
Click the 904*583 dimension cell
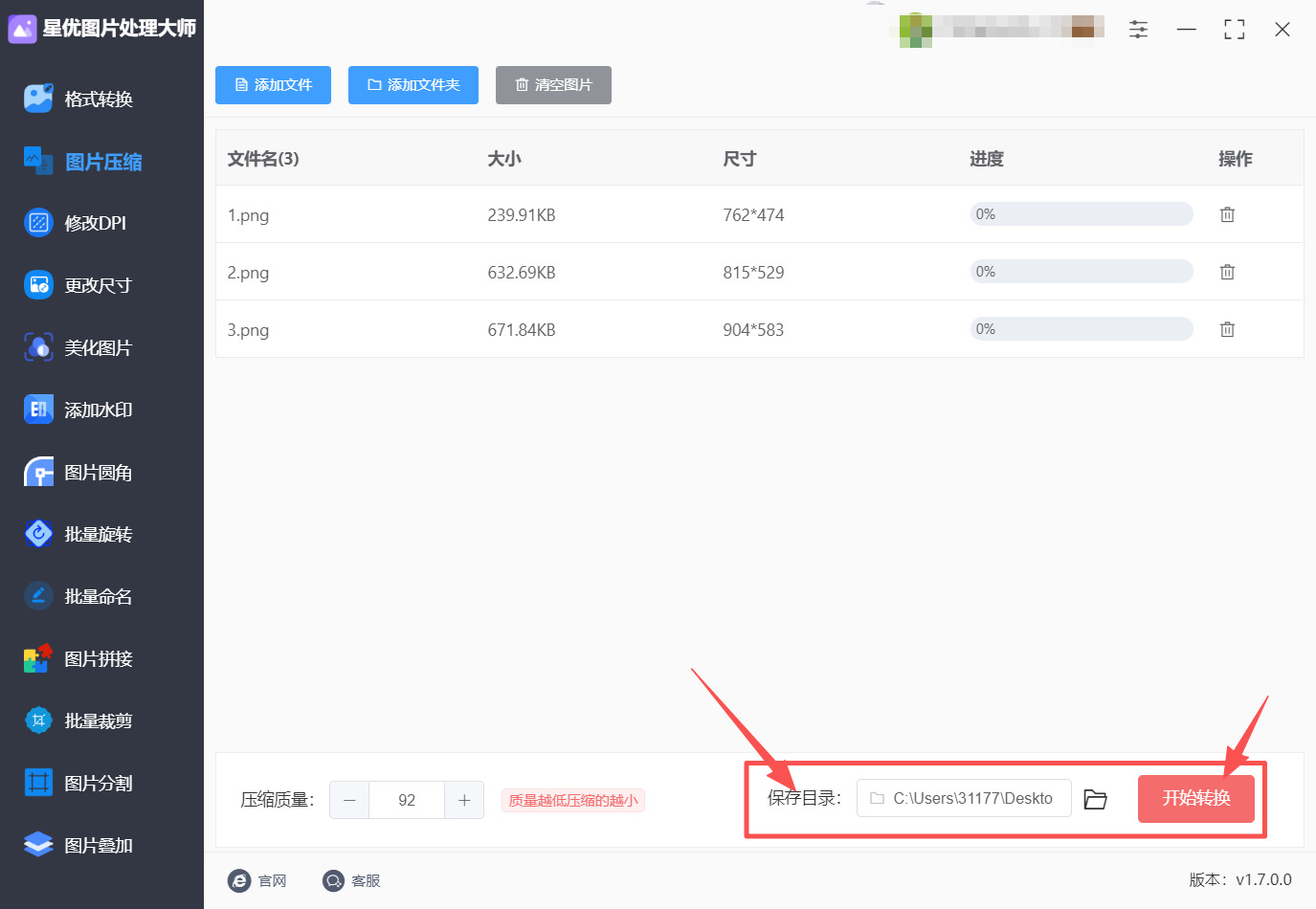pos(753,330)
